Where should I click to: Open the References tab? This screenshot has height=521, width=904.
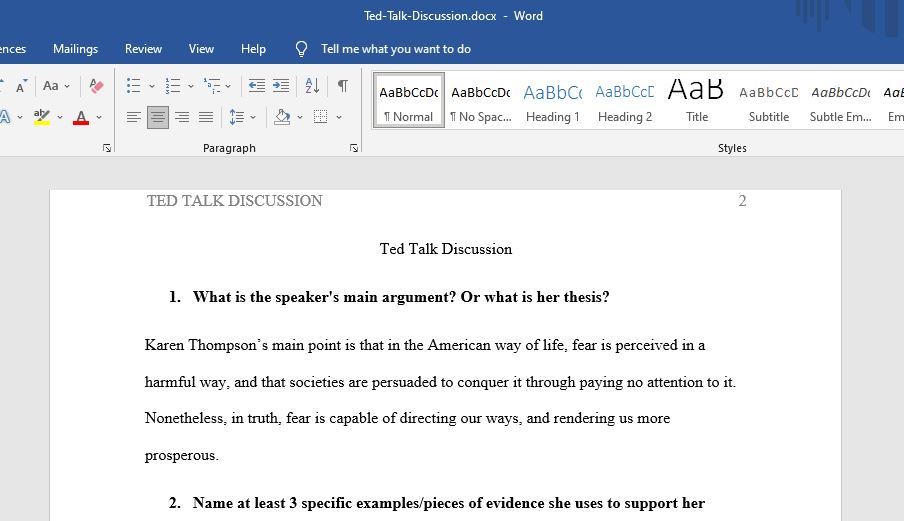13,49
